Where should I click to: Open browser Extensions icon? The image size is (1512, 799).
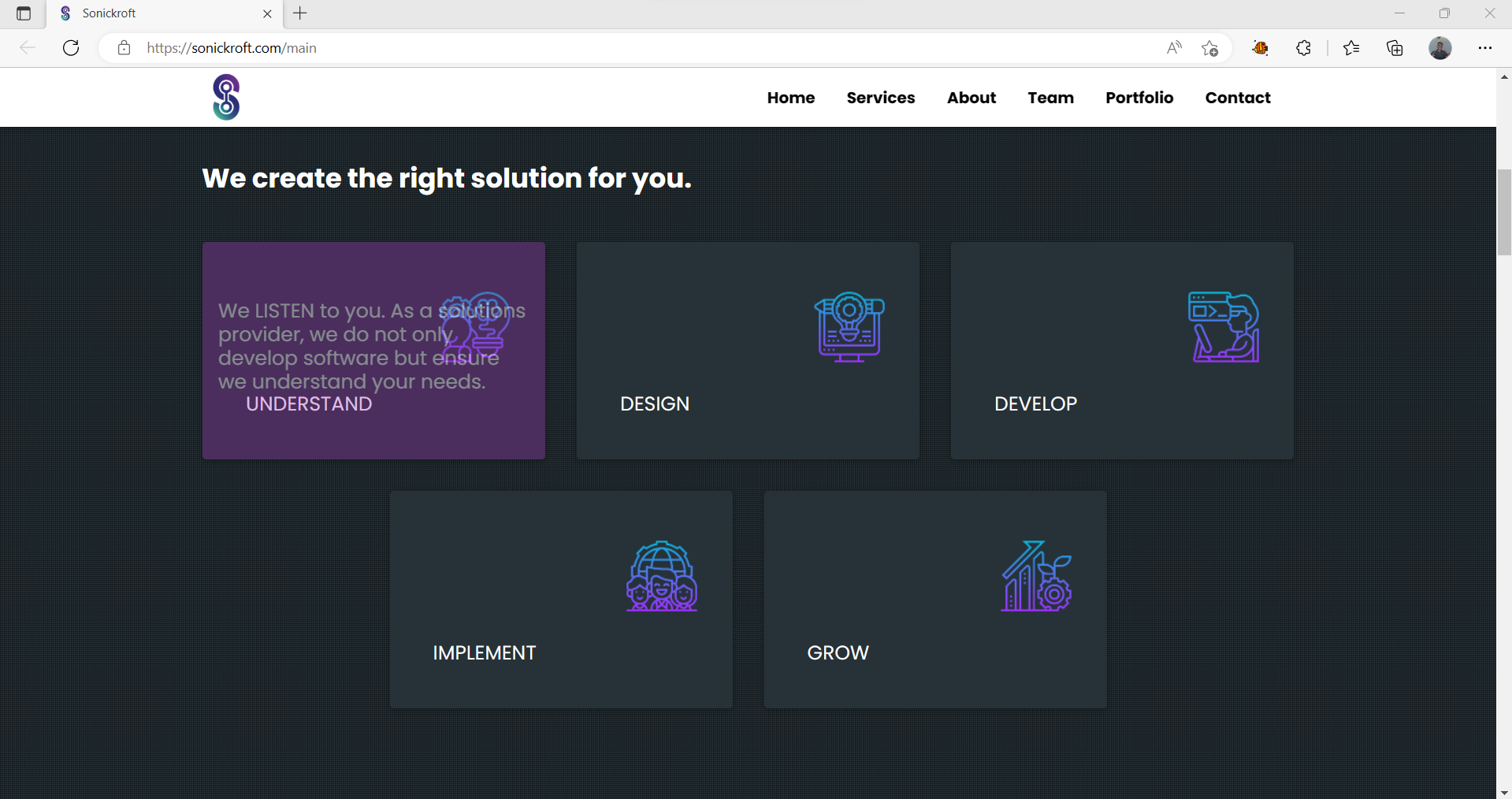tap(1303, 48)
